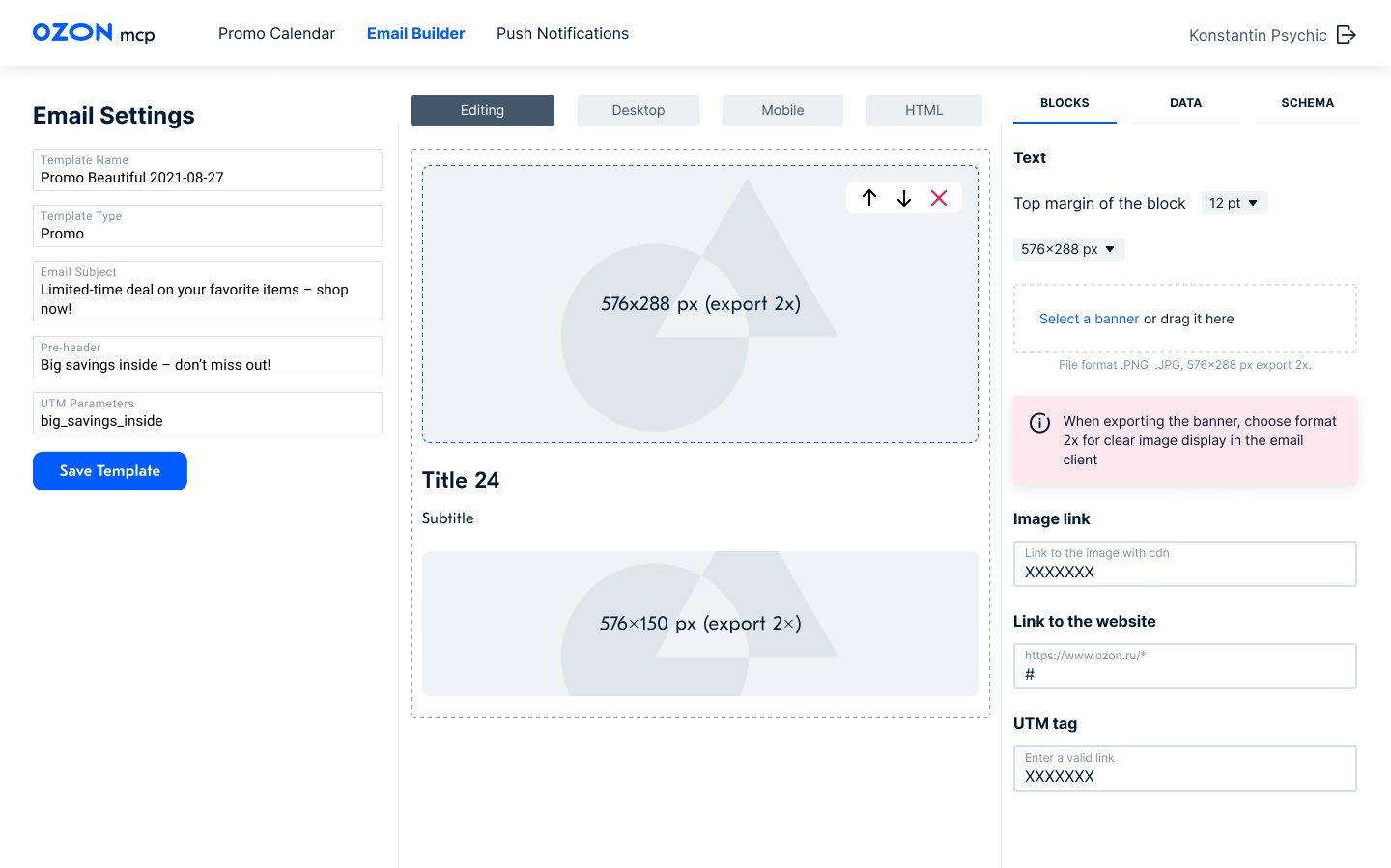Open the 12 pt top margin dropdown
1391x868 pixels.
[x=1235, y=203]
